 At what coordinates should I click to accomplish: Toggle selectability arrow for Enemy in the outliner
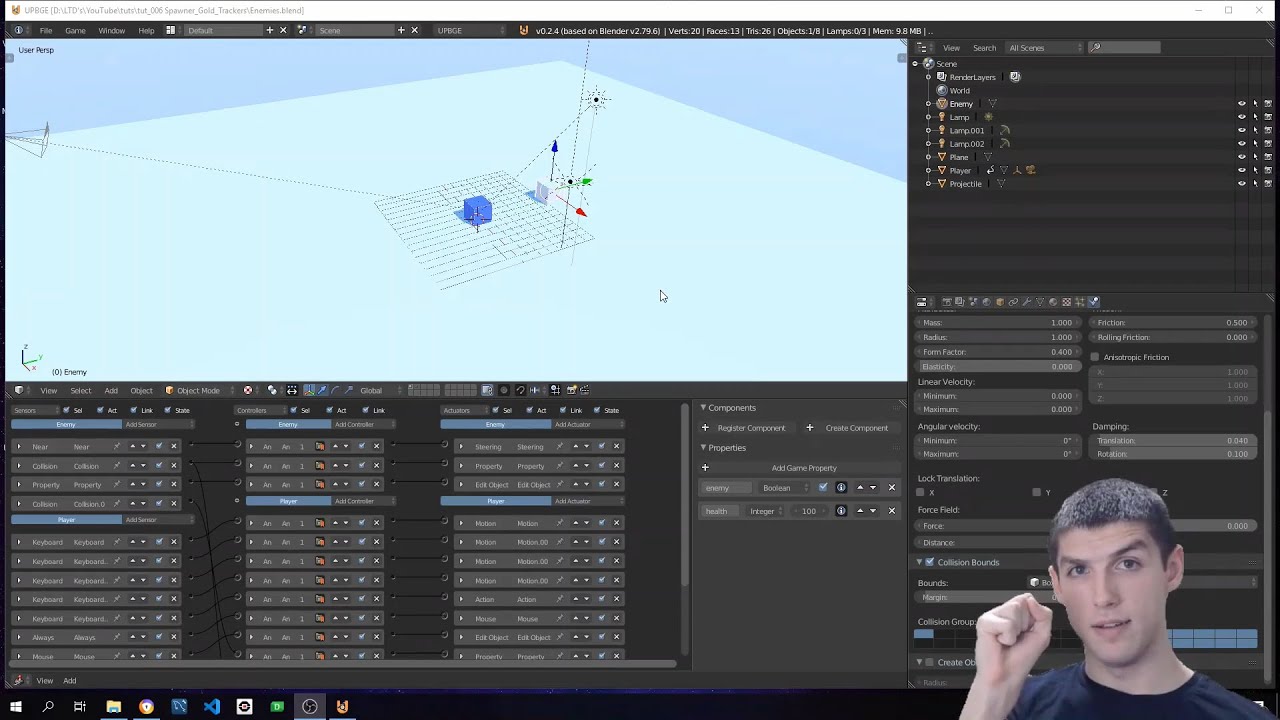click(x=1255, y=104)
